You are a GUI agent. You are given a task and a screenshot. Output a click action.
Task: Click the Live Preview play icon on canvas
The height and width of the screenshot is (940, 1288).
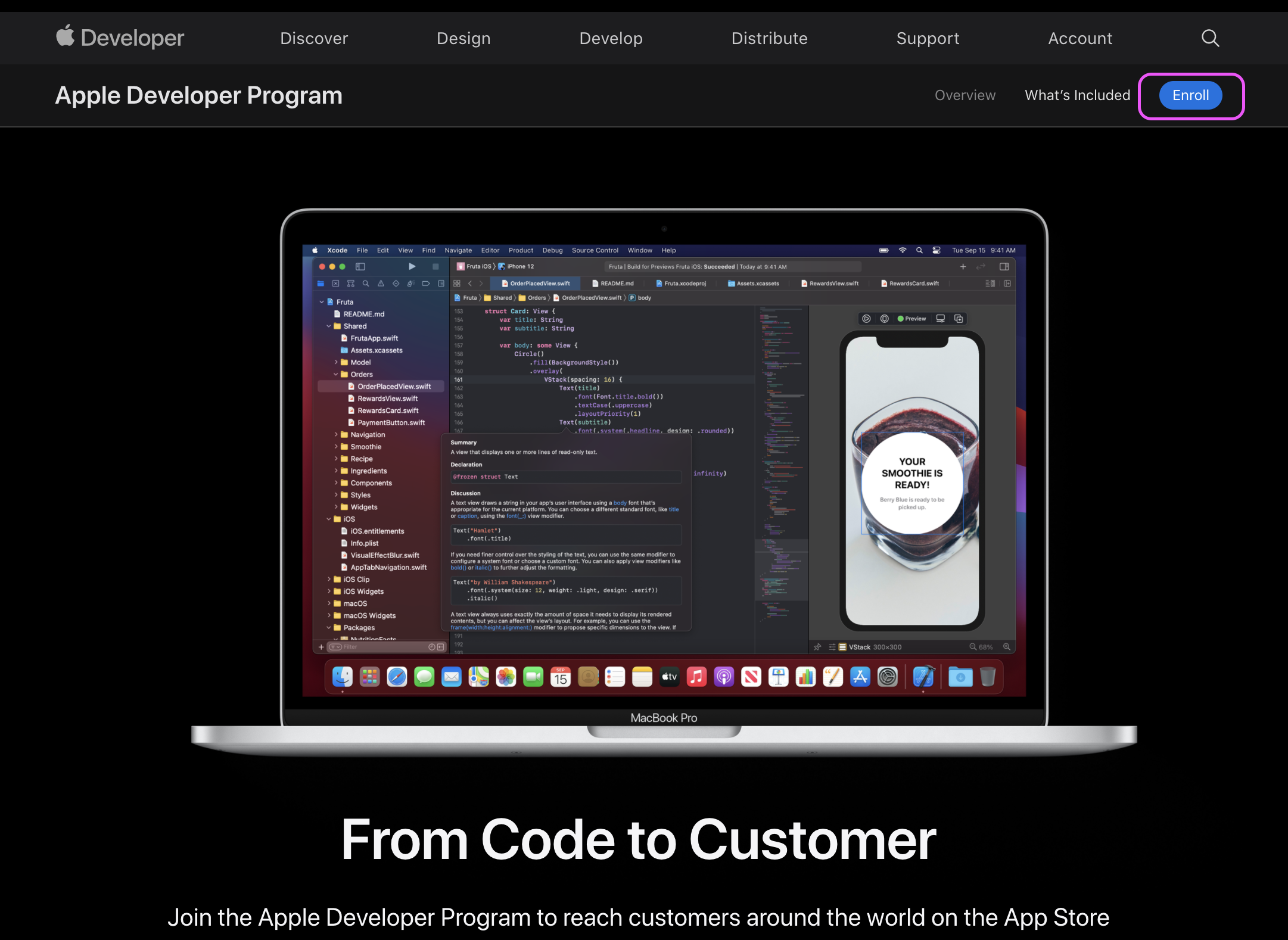tap(866, 319)
